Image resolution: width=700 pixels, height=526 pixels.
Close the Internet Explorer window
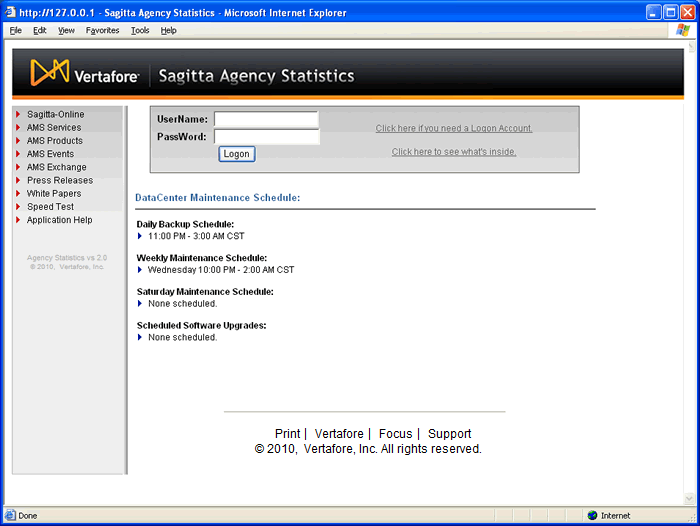(x=688, y=12)
